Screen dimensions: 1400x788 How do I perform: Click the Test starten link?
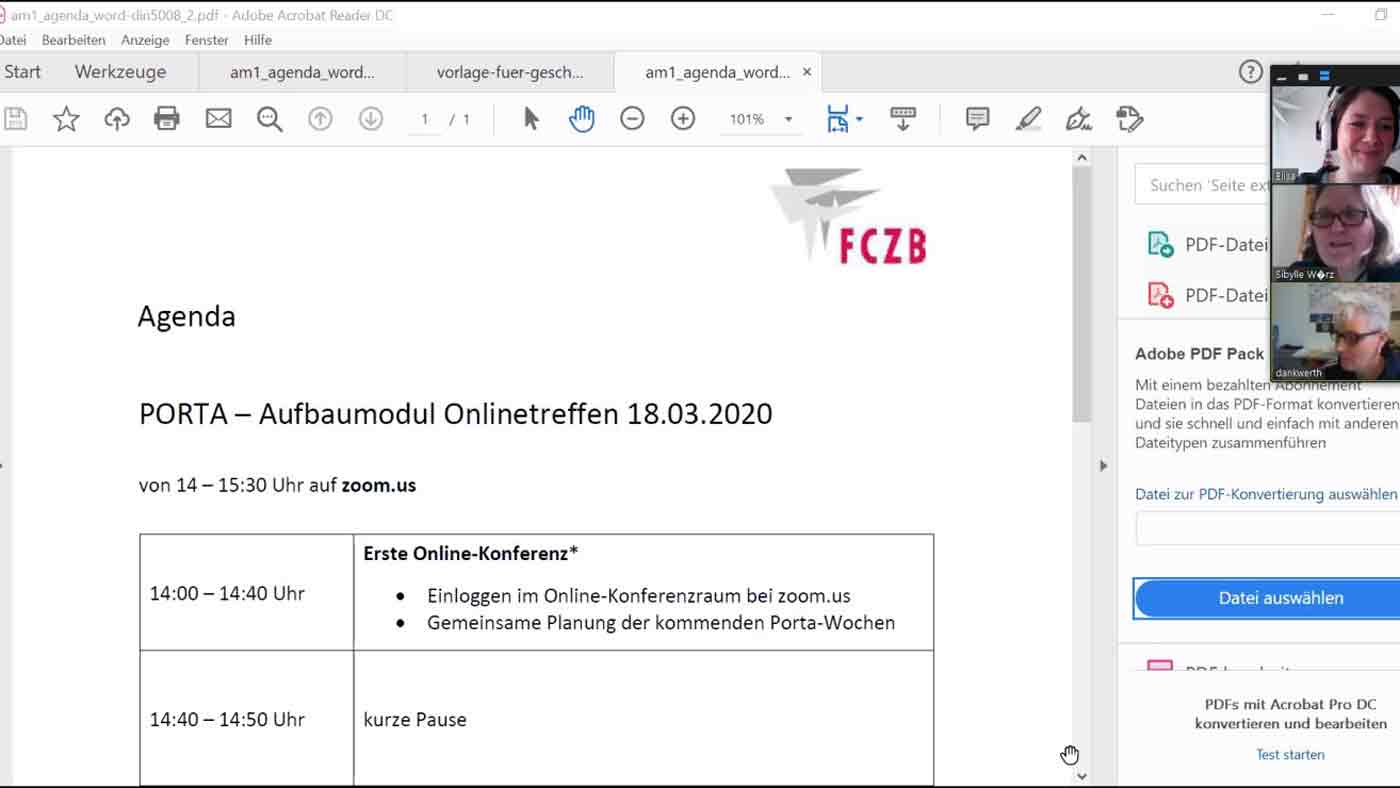pos(1290,755)
